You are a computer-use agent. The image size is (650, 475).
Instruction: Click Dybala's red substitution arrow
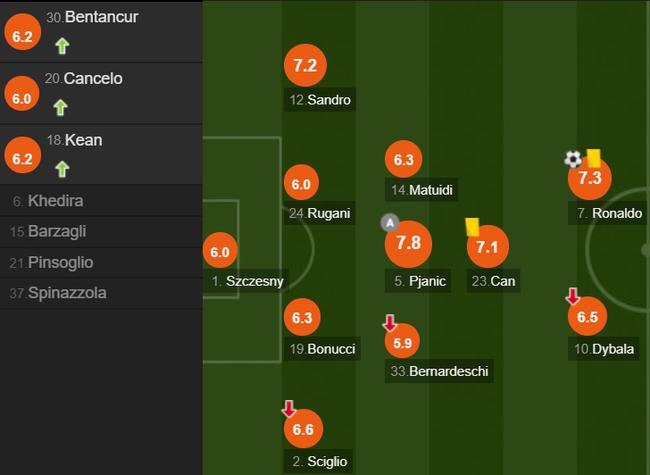point(573,296)
